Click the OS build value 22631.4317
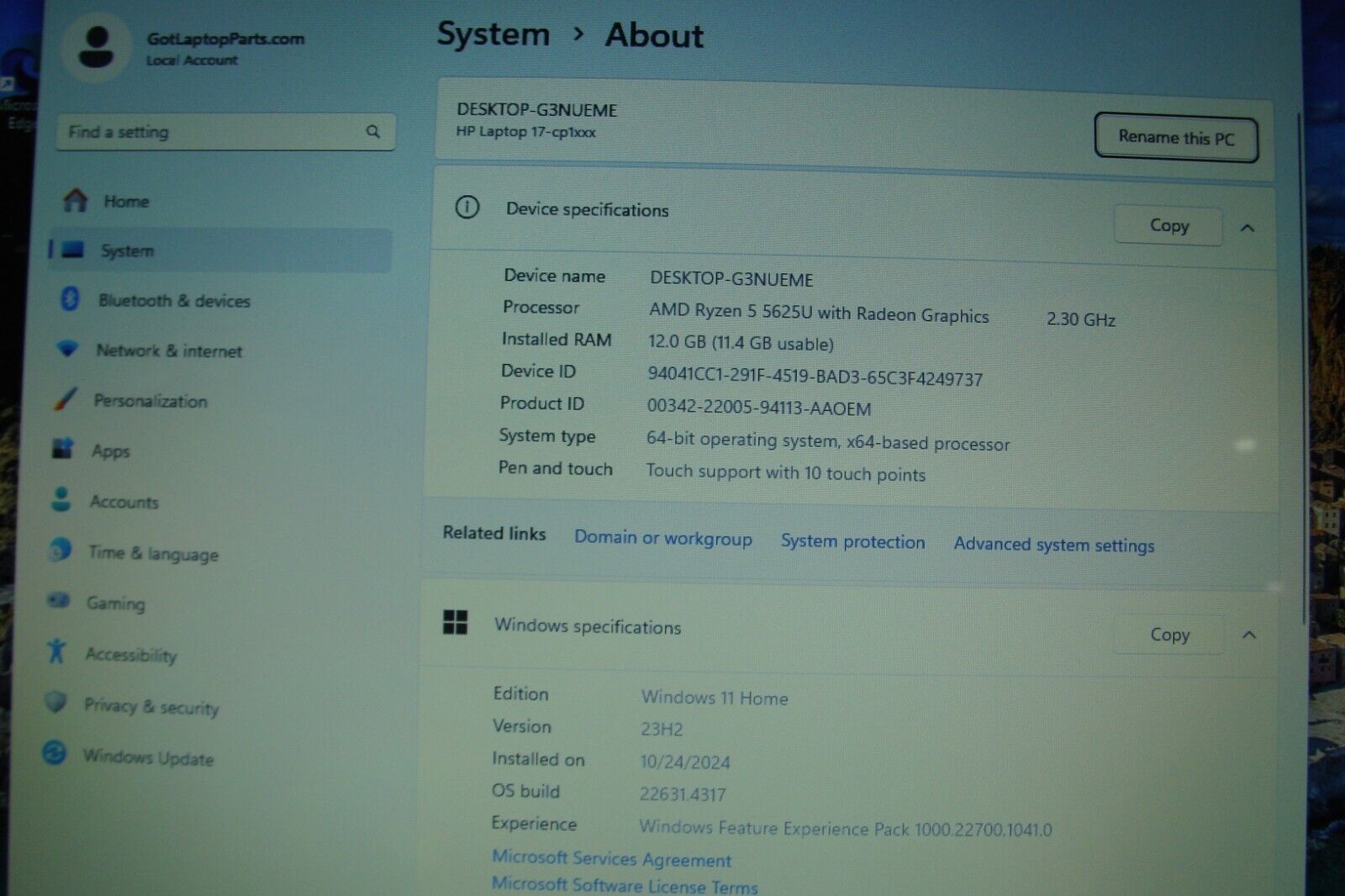The image size is (1345, 896). click(x=683, y=794)
